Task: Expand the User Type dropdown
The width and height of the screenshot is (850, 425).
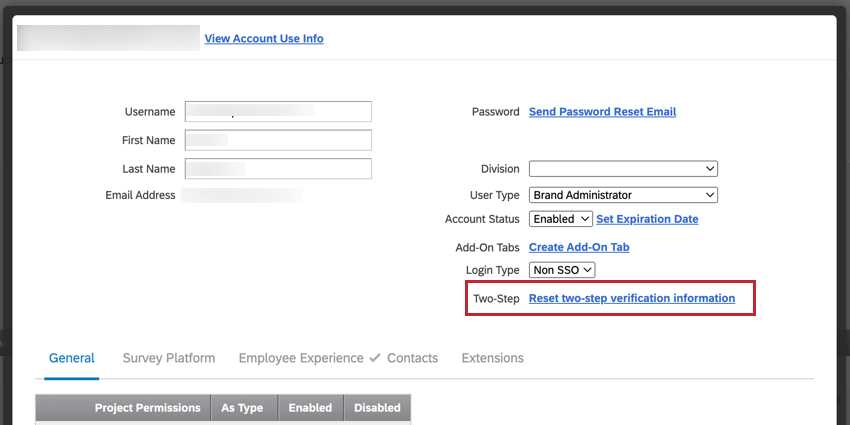Action: [x=623, y=195]
